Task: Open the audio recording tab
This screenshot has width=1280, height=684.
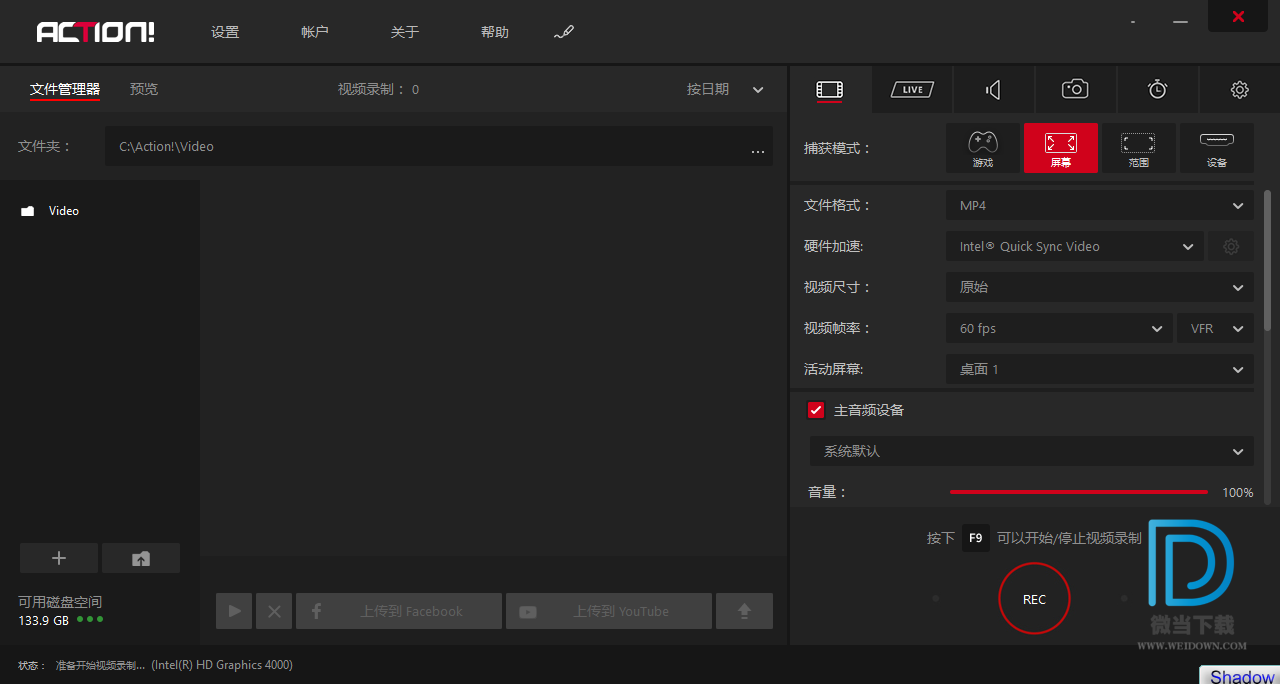Action: [x=993, y=90]
